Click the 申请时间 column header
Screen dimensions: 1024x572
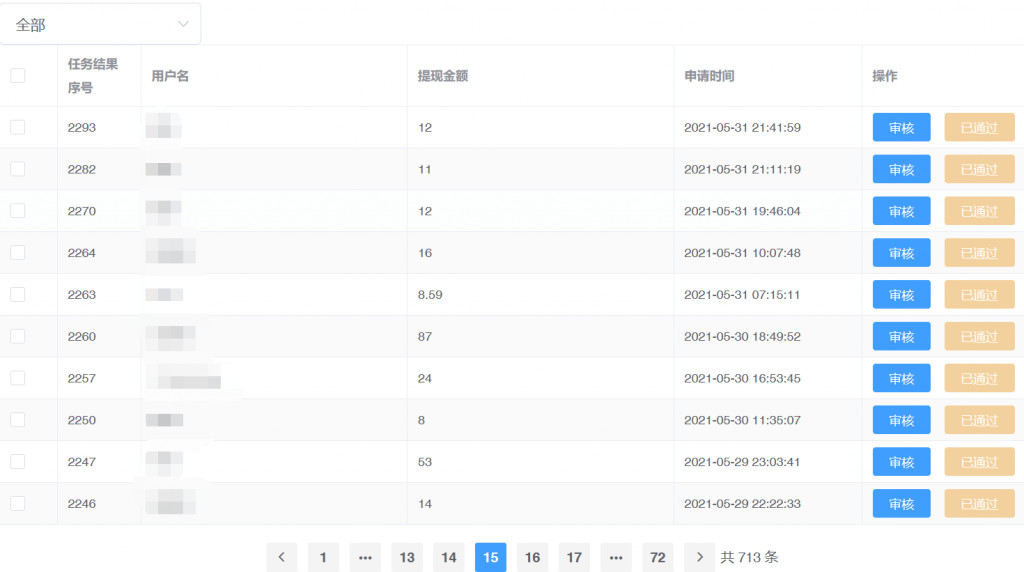pos(709,76)
